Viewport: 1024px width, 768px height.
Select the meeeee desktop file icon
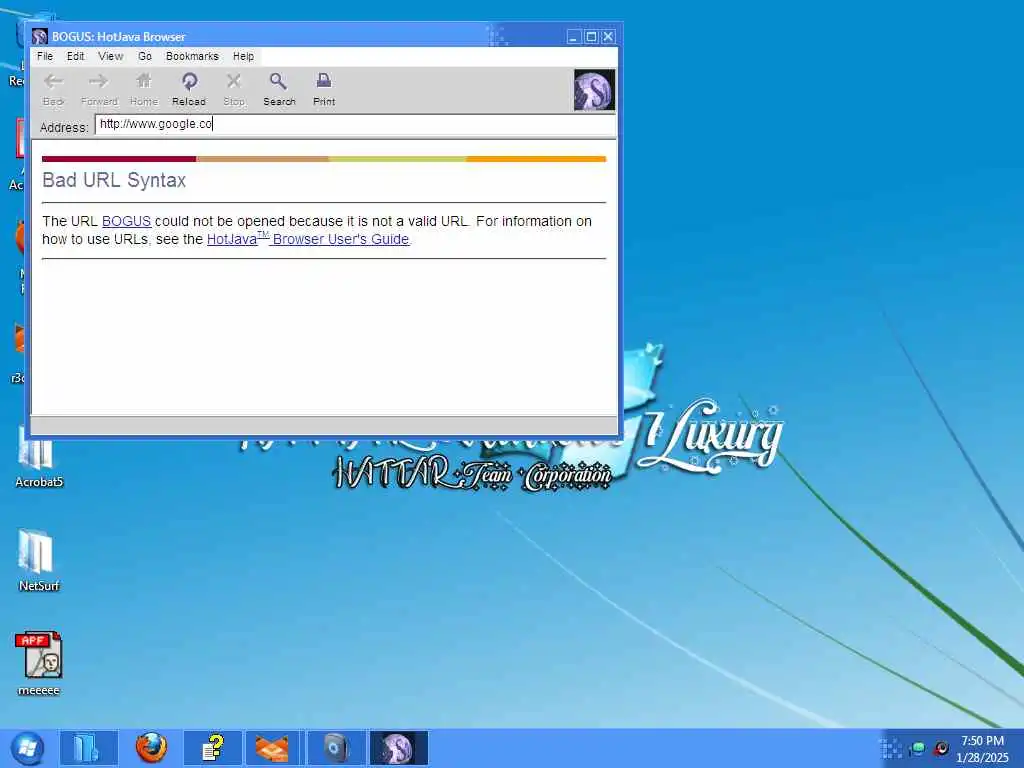pyautogui.click(x=39, y=664)
